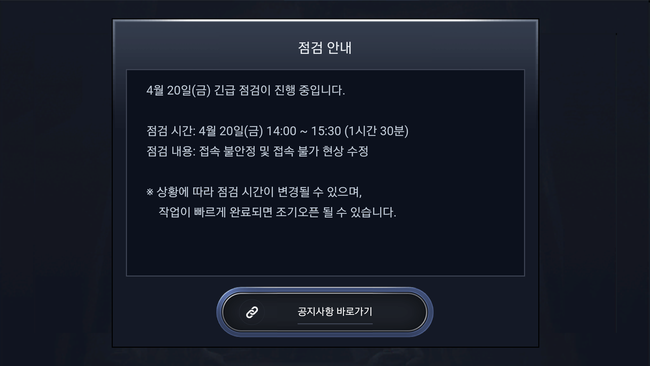Viewport: 650px width, 366px height.
Task: Click the dialog footer area left of the button
Action: click(x=166, y=312)
